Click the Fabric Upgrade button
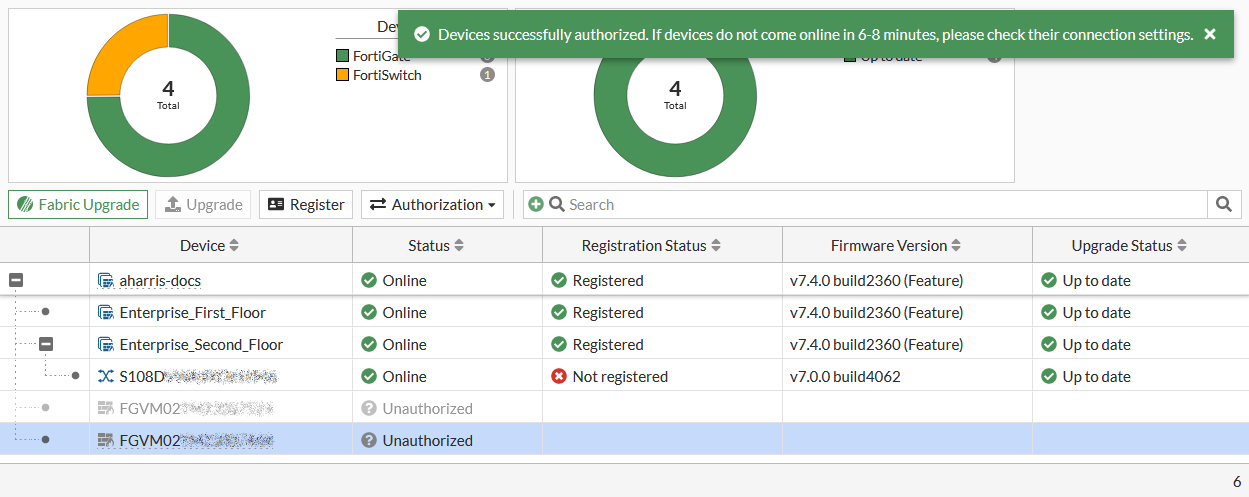1249x497 pixels. [x=78, y=204]
